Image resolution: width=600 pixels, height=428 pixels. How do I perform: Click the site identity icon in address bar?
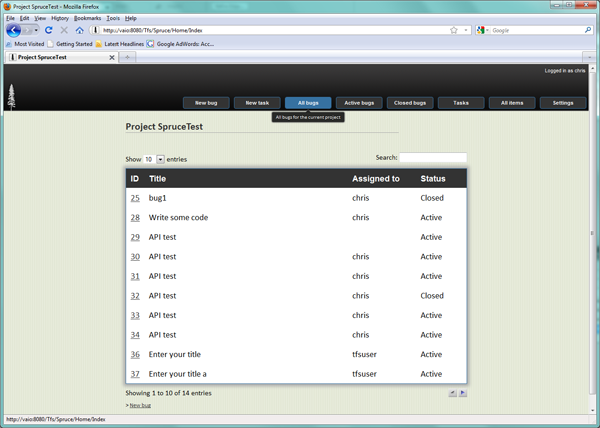[95, 30]
